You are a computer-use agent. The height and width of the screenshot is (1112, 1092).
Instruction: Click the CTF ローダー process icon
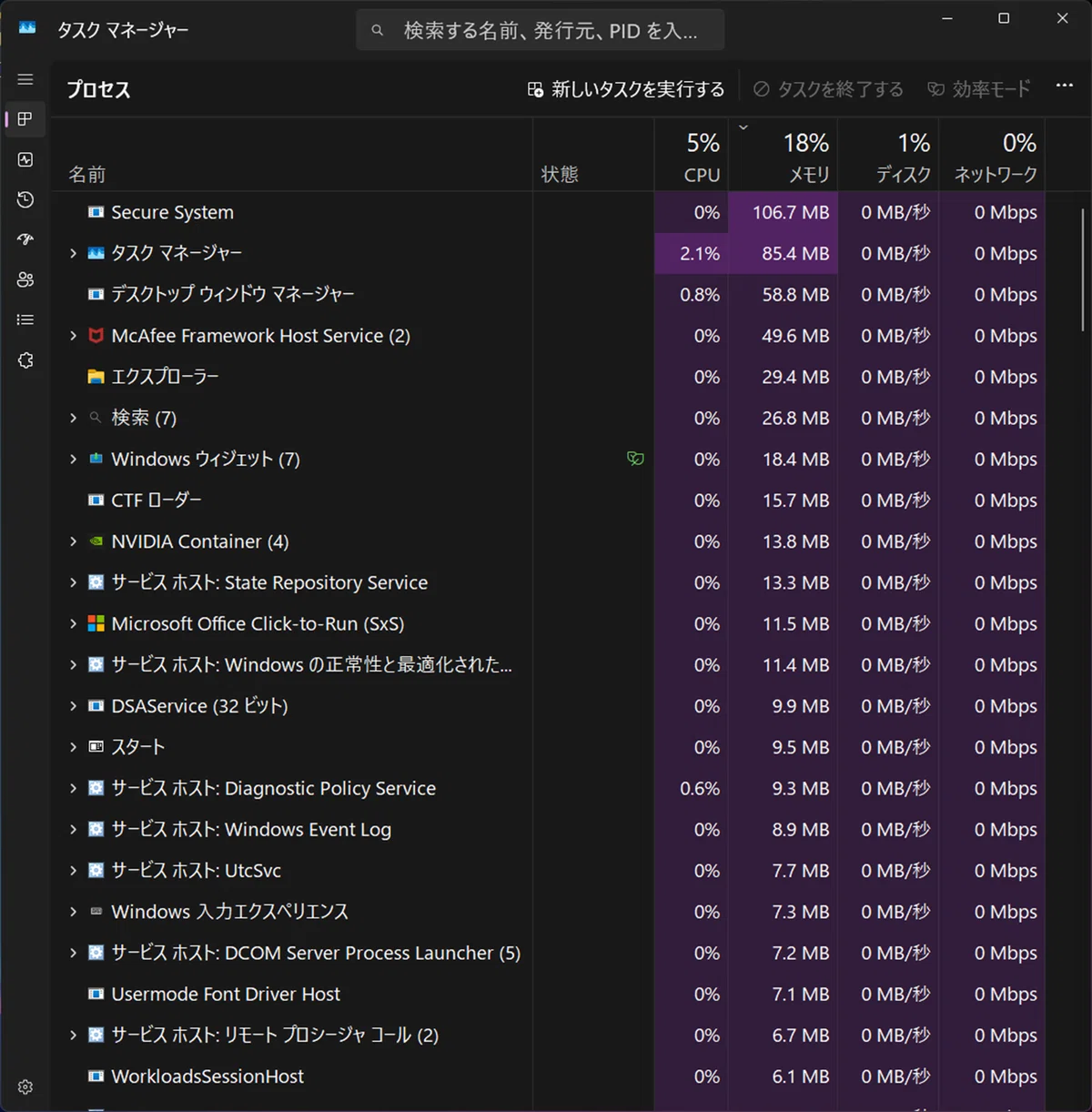tap(96, 500)
